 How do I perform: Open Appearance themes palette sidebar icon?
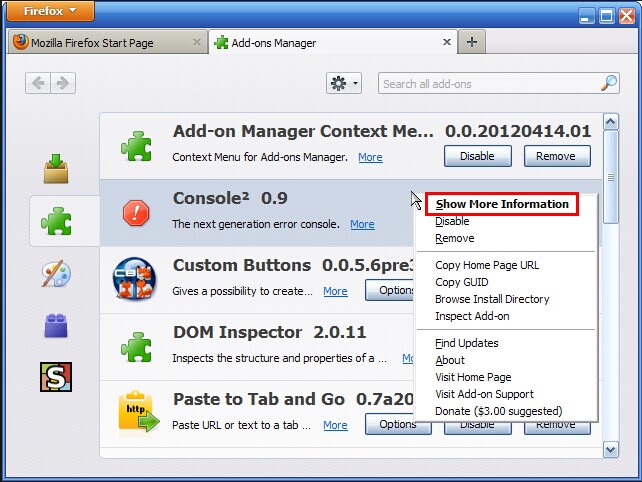(56, 274)
